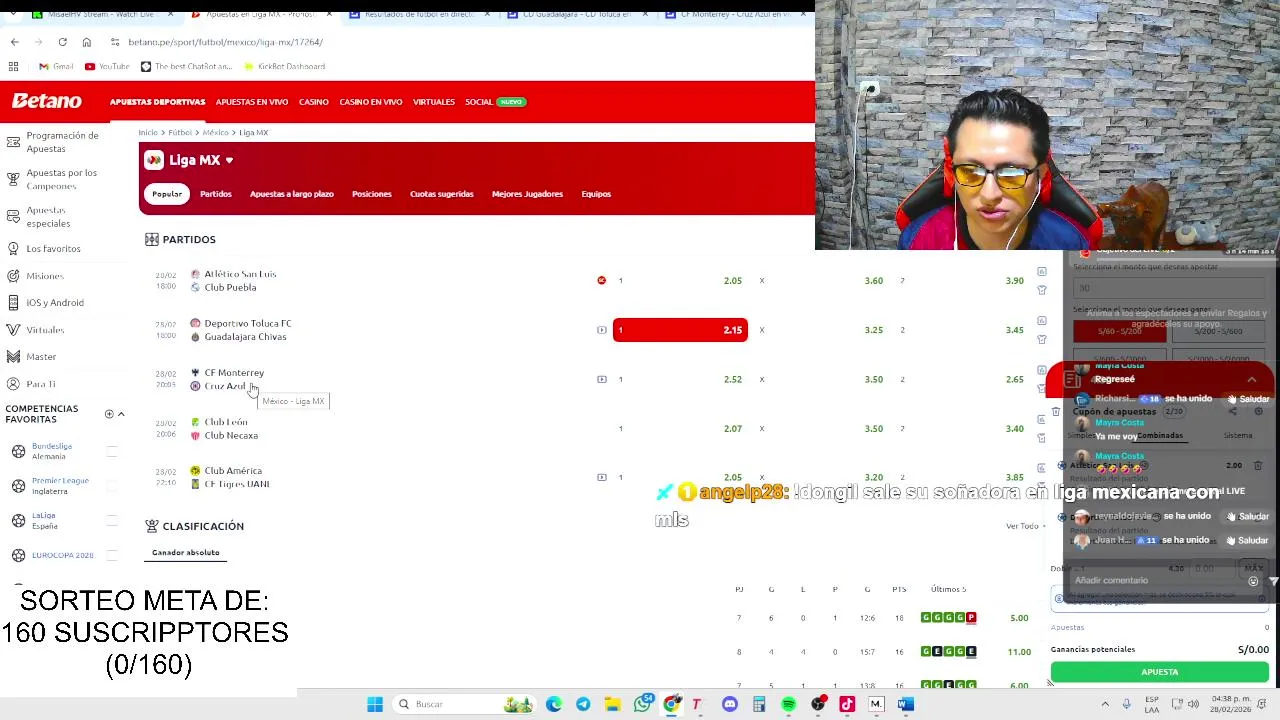Viewport: 1280px width, 720px height.
Task: Expand the Liga MX league dropdown
Action: click(229, 160)
